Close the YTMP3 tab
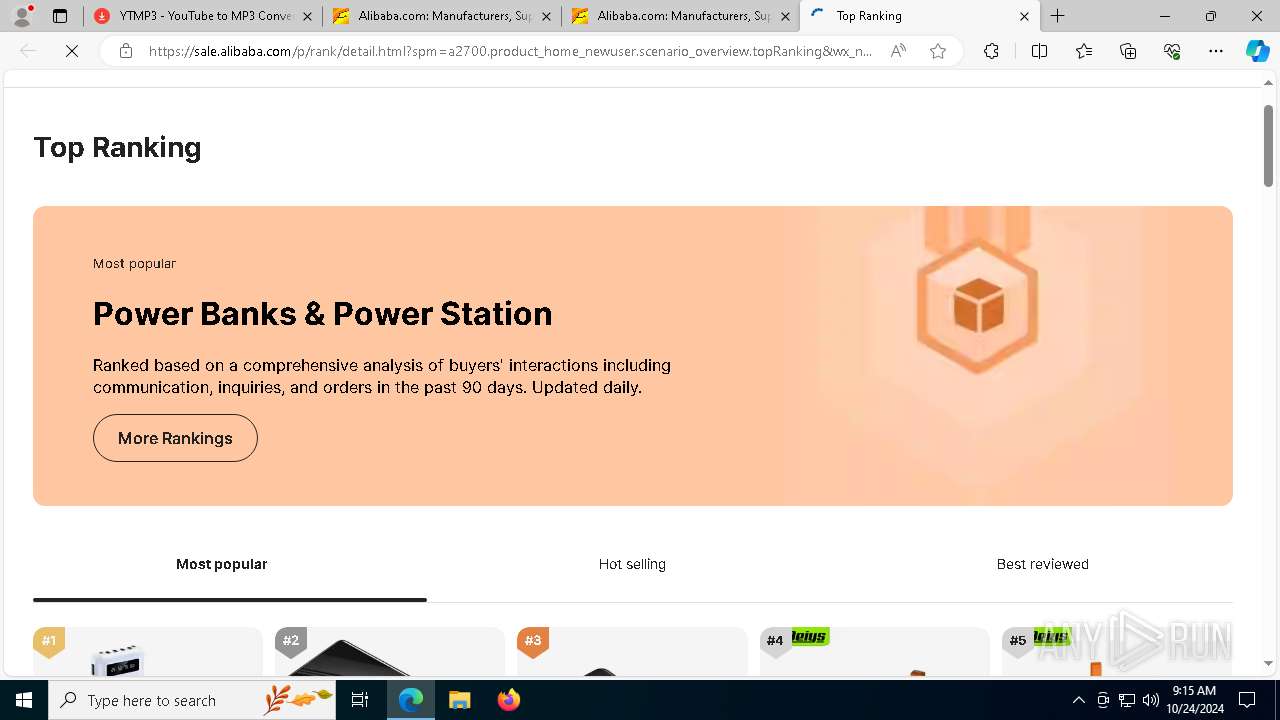1280x720 pixels. click(307, 16)
